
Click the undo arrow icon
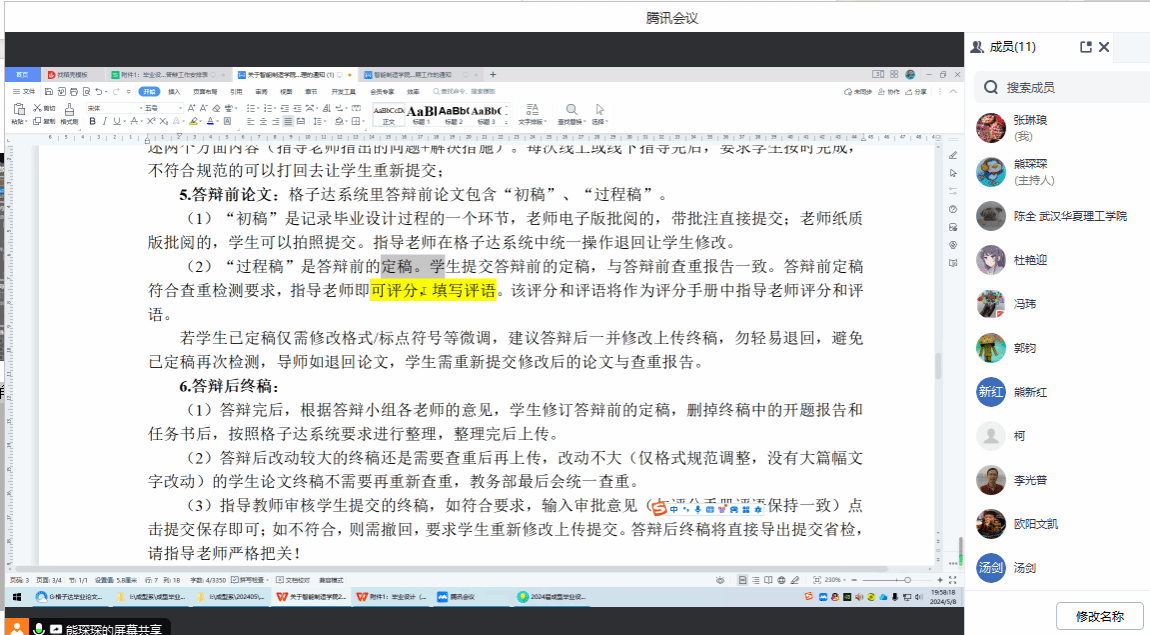tap(100, 91)
